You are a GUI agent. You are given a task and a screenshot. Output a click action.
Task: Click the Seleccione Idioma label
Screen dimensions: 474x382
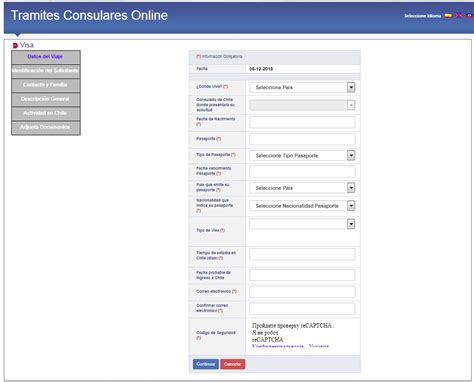click(422, 16)
